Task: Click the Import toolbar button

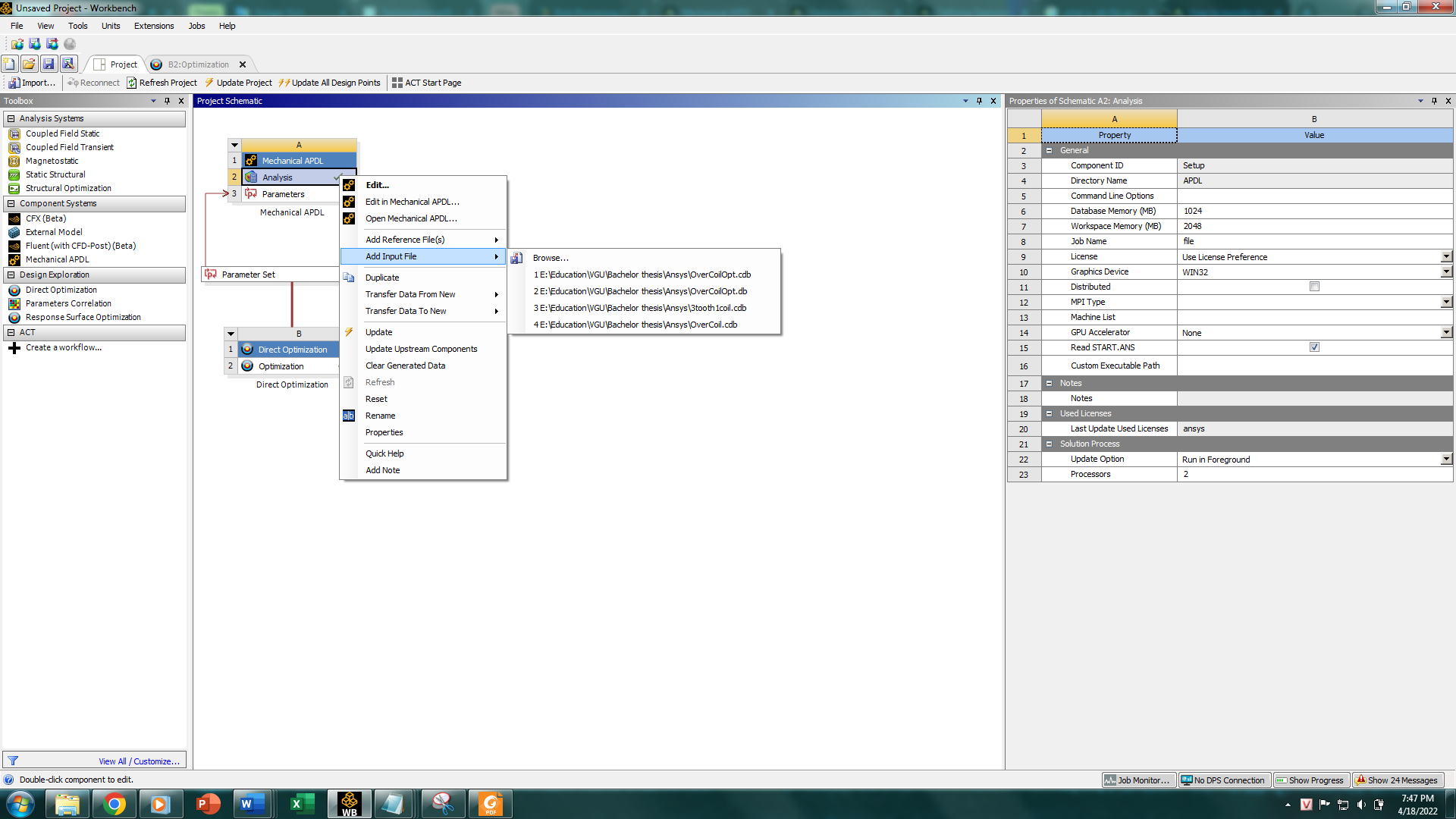Action: pos(32,83)
